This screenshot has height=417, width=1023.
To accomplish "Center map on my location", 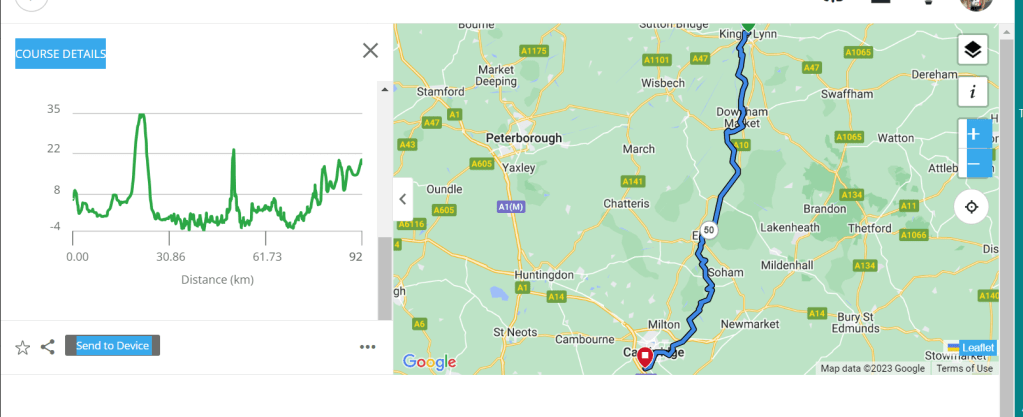I will 971,207.
